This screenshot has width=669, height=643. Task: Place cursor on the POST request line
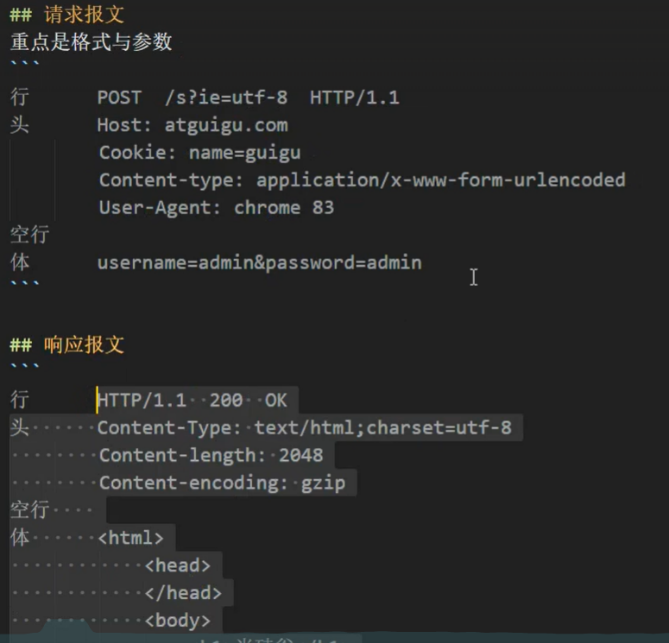(x=248, y=97)
